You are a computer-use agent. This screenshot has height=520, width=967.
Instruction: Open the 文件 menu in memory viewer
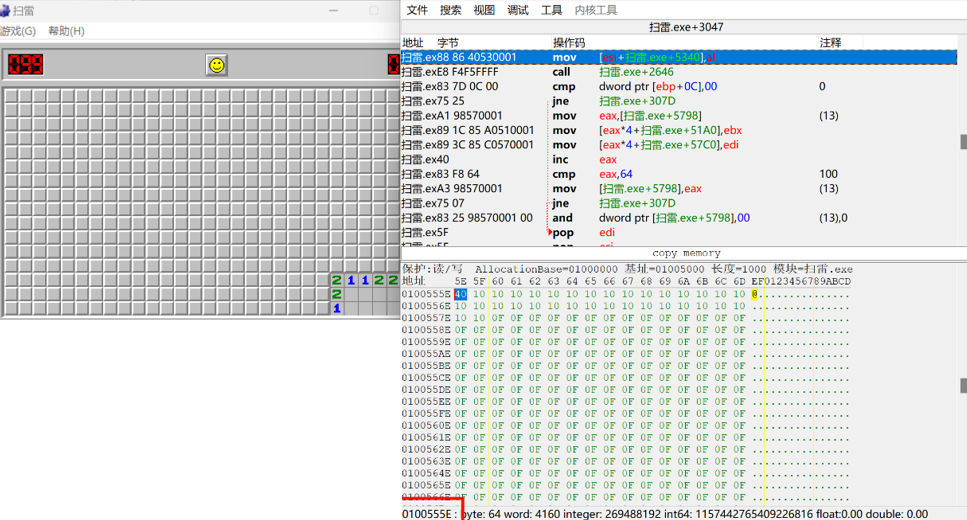point(417,10)
